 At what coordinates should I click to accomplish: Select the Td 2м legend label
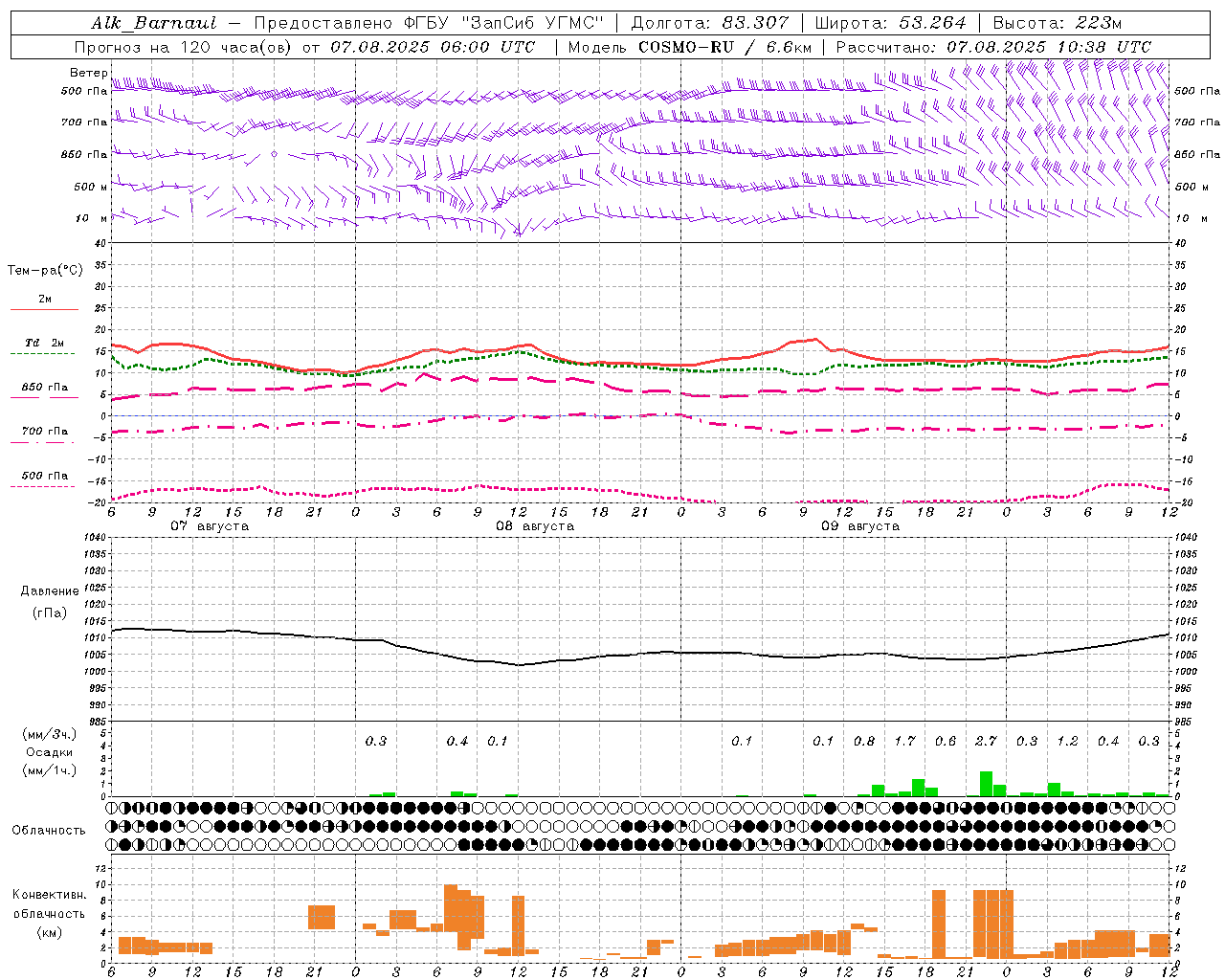[x=44, y=343]
